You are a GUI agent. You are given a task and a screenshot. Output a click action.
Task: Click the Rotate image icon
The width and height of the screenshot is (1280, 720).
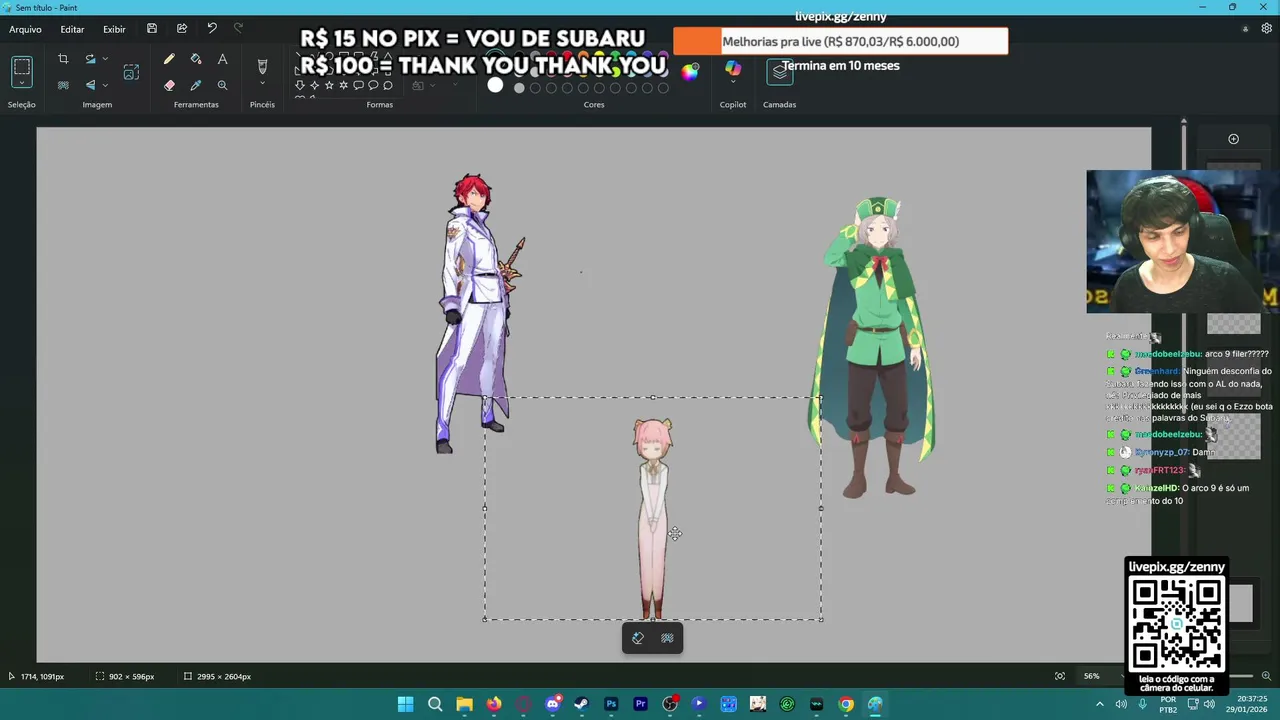pyautogui.click(x=90, y=59)
